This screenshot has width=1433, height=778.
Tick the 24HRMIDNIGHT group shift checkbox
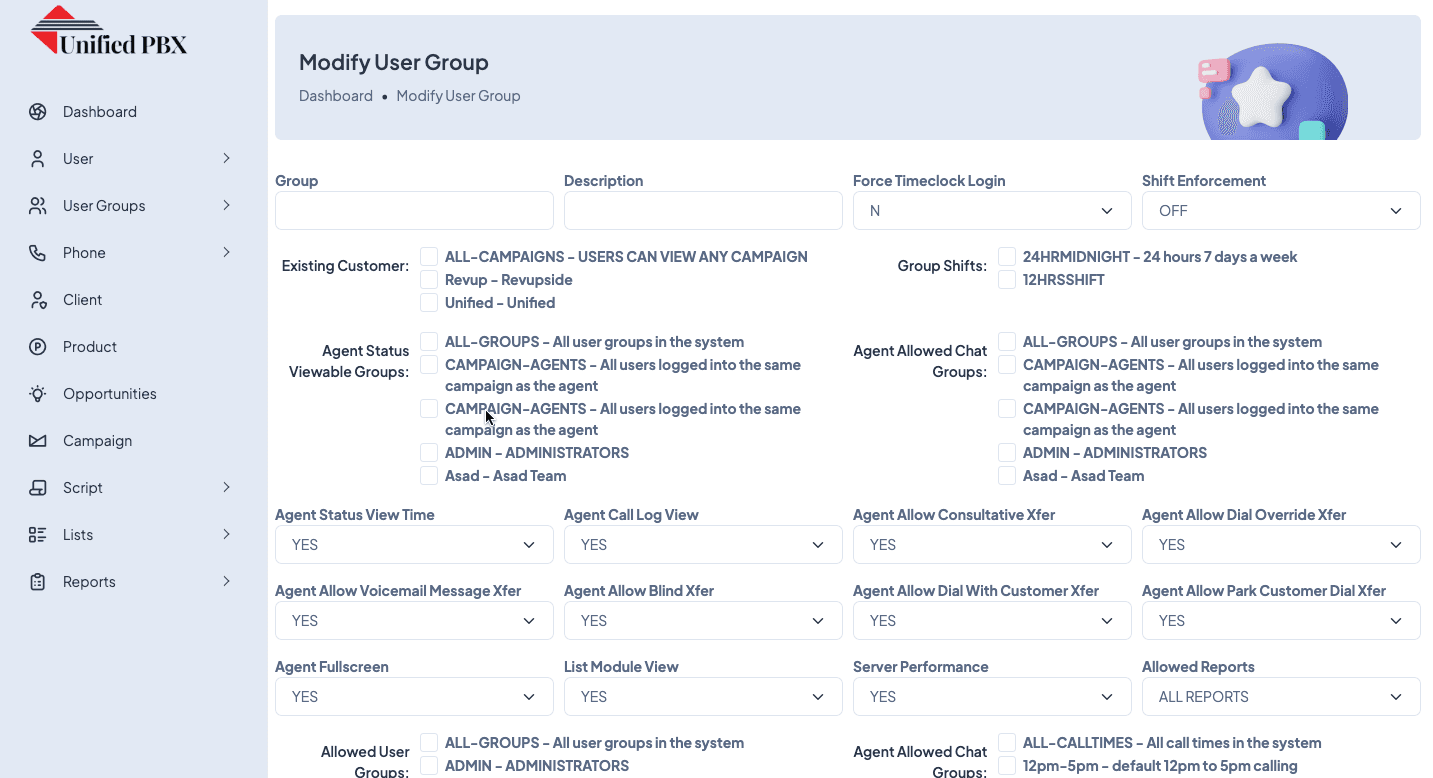pos(1007,257)
